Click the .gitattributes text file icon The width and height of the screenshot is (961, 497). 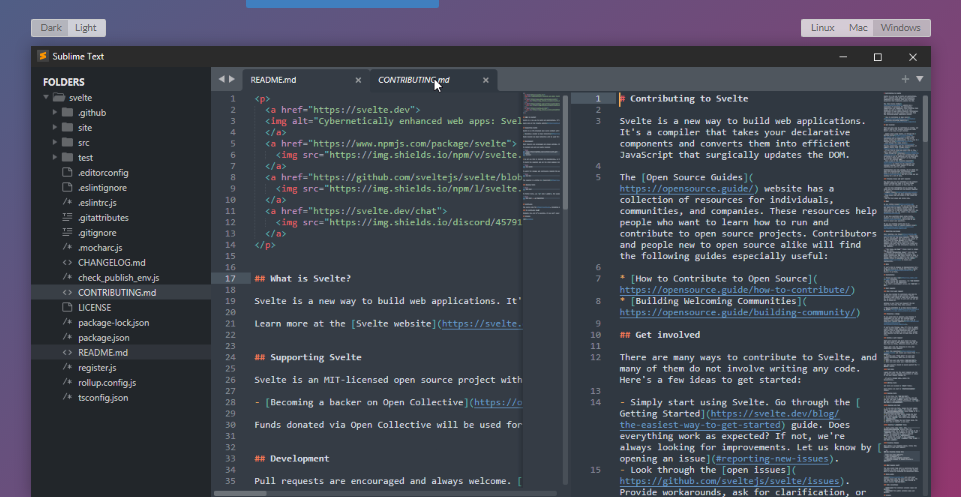click(67, 218)
